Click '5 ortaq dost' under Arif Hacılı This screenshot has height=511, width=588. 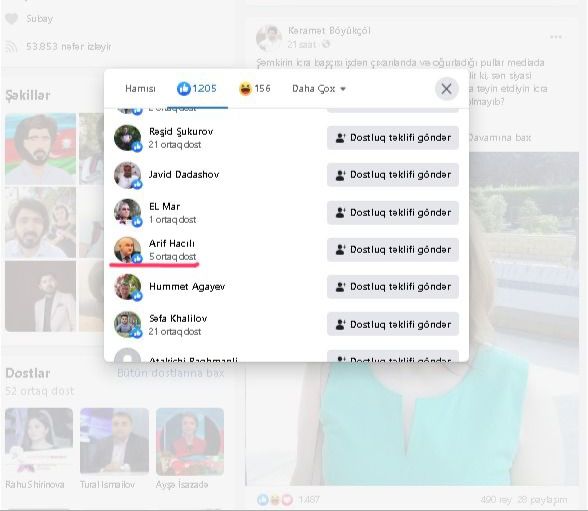pos(172,256)
